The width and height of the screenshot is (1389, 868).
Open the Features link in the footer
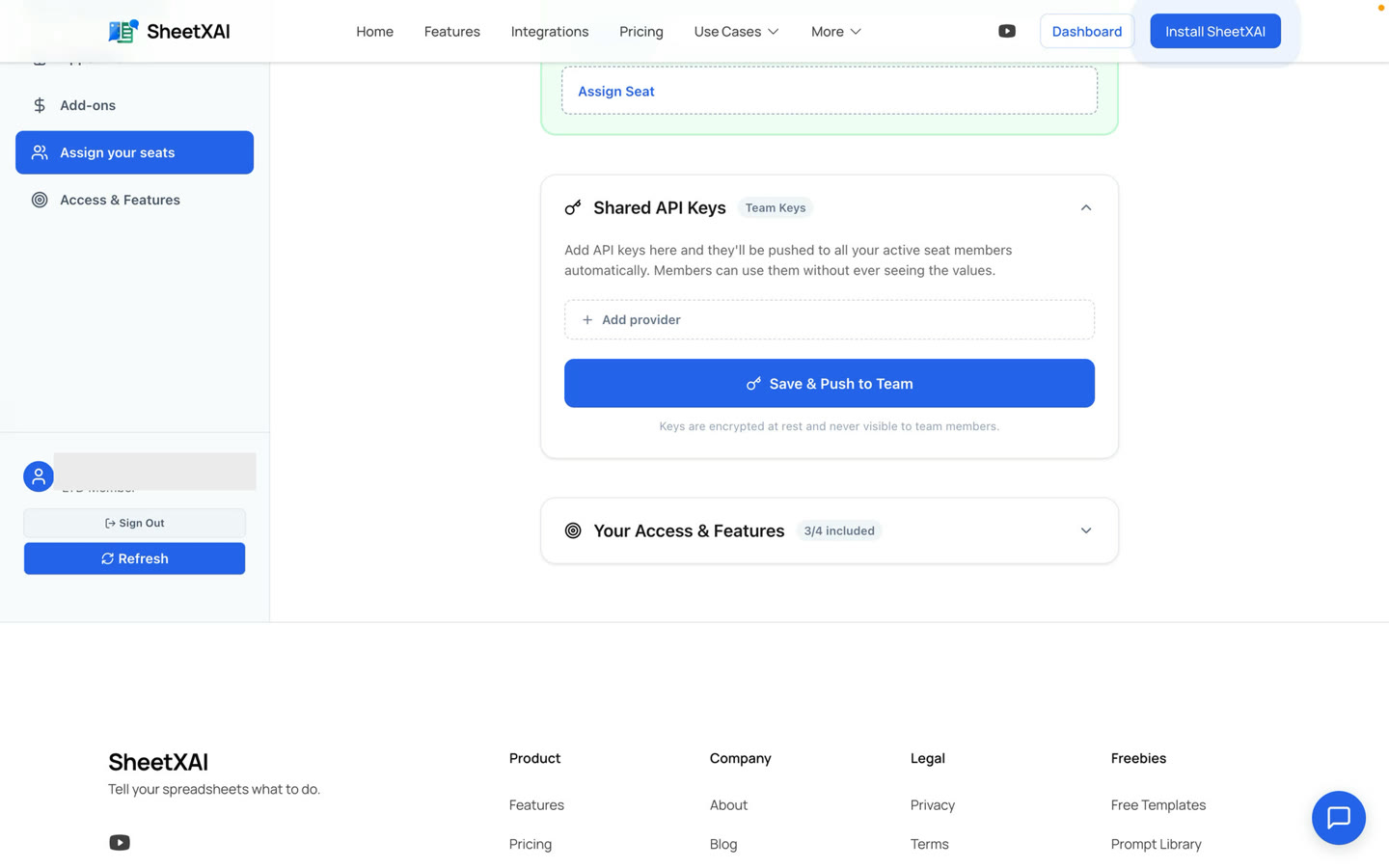536,804
